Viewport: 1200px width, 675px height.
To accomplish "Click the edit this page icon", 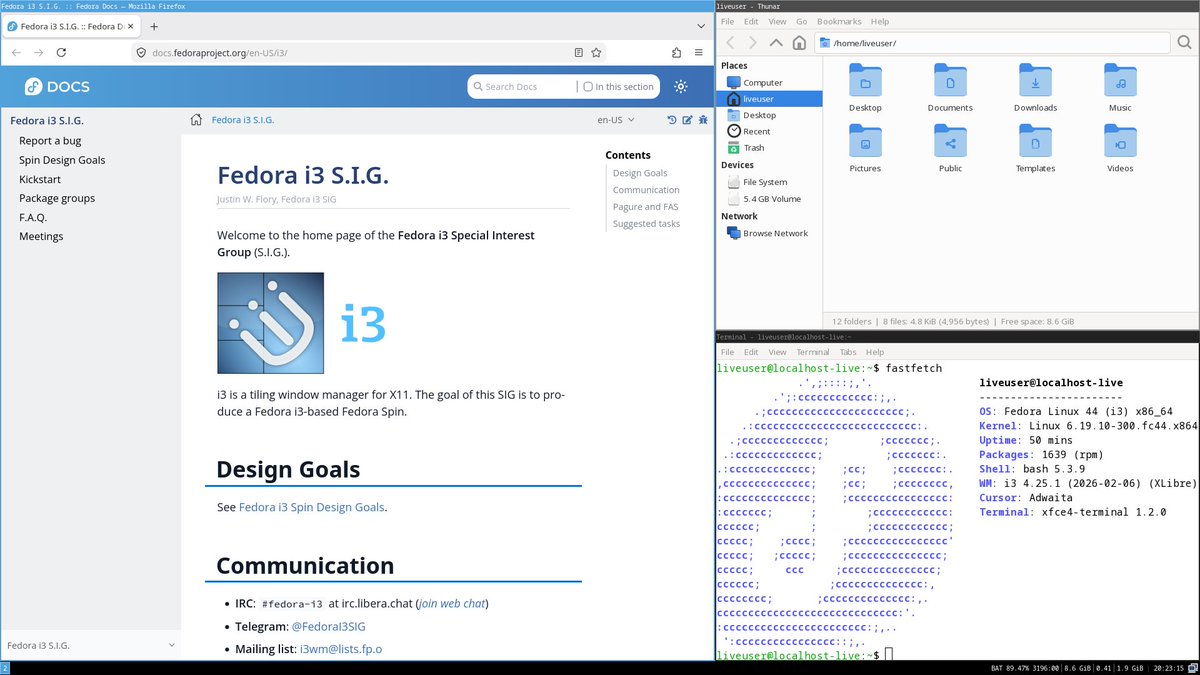I will pos(687,120).
